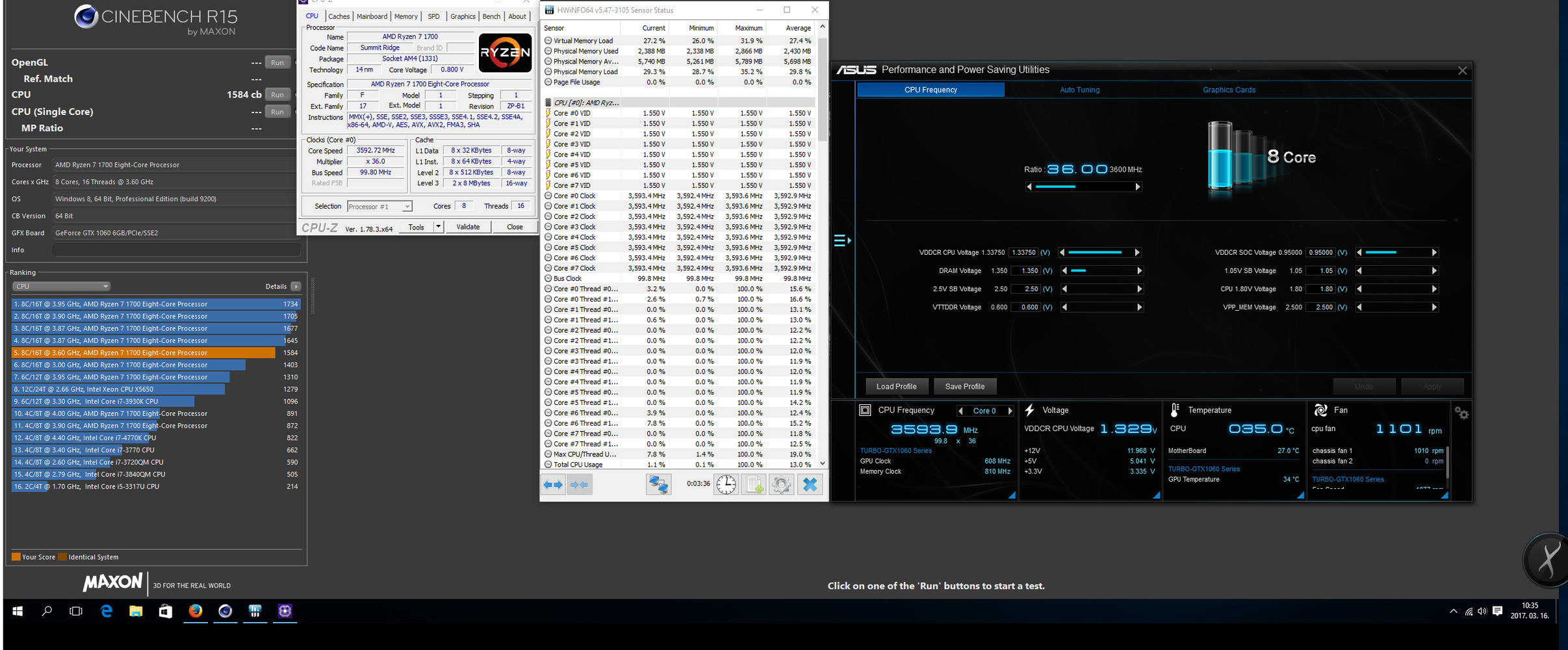Open File Explorer from taskbar

coord(136,611)
